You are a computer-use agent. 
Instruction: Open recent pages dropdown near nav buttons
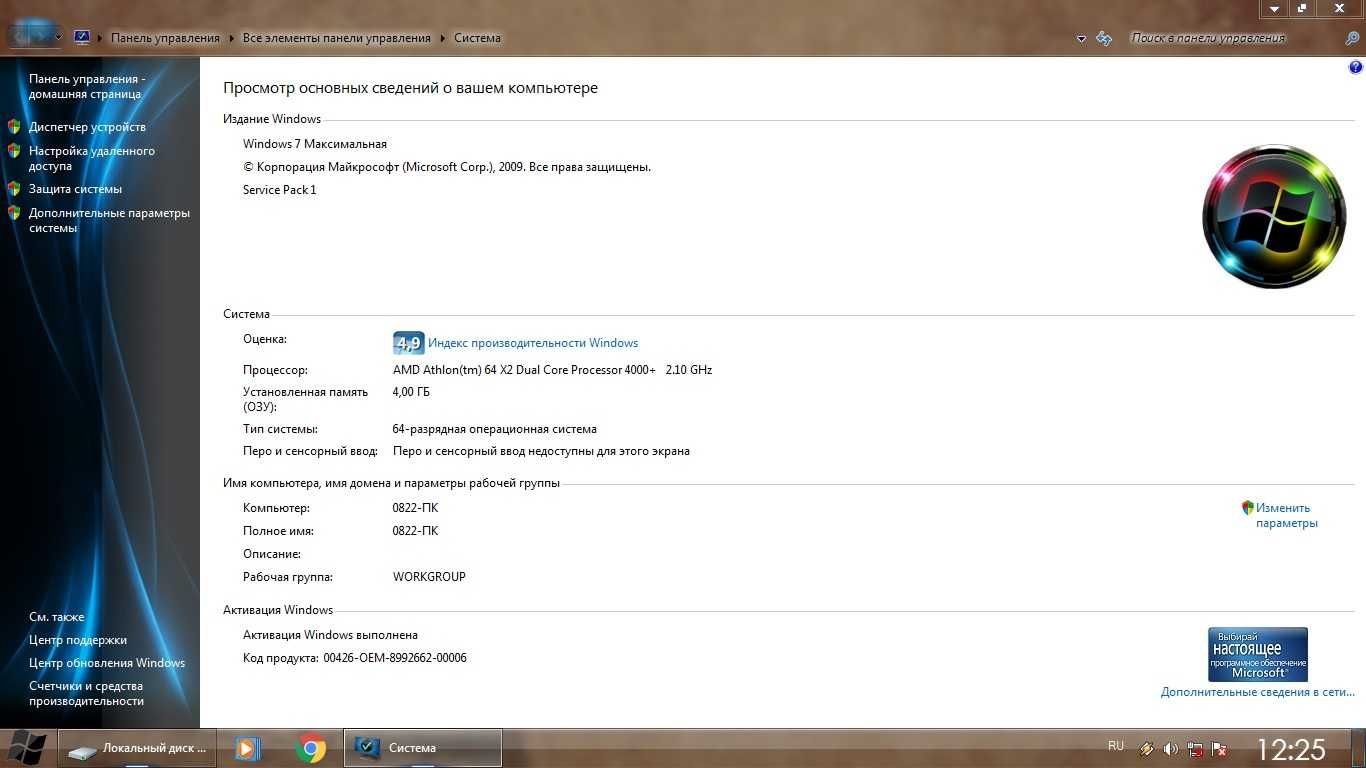(x=58, y=38)
